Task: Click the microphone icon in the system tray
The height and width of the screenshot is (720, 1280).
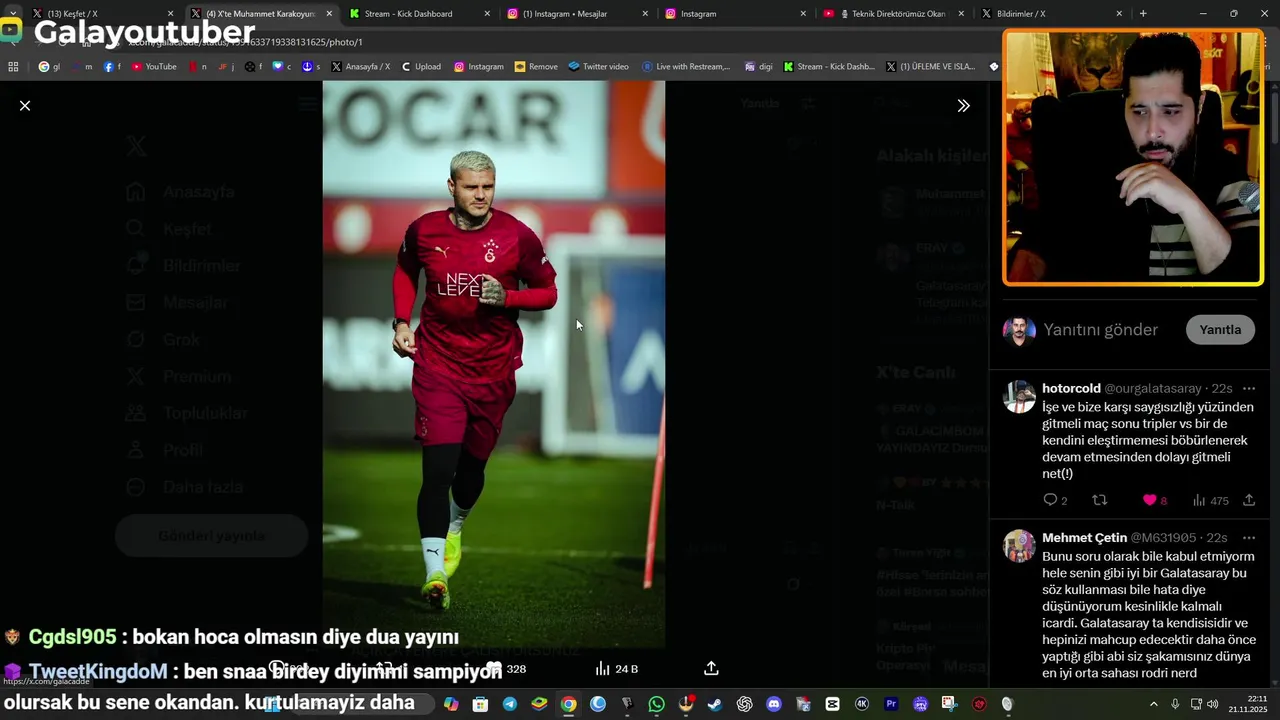Action: click(x=1176, y=704)
